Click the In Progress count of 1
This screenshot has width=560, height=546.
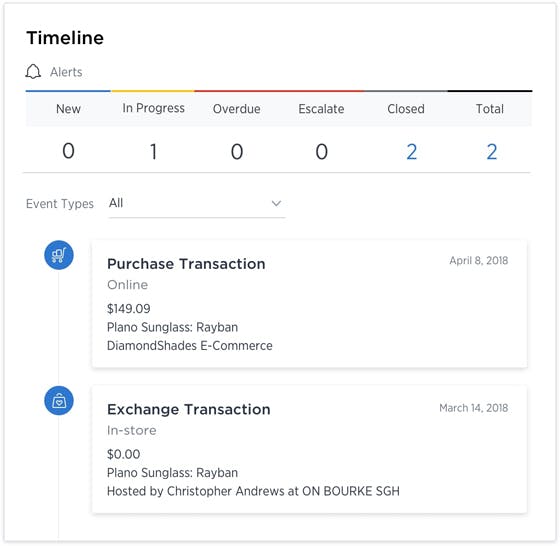coord(154,152)
